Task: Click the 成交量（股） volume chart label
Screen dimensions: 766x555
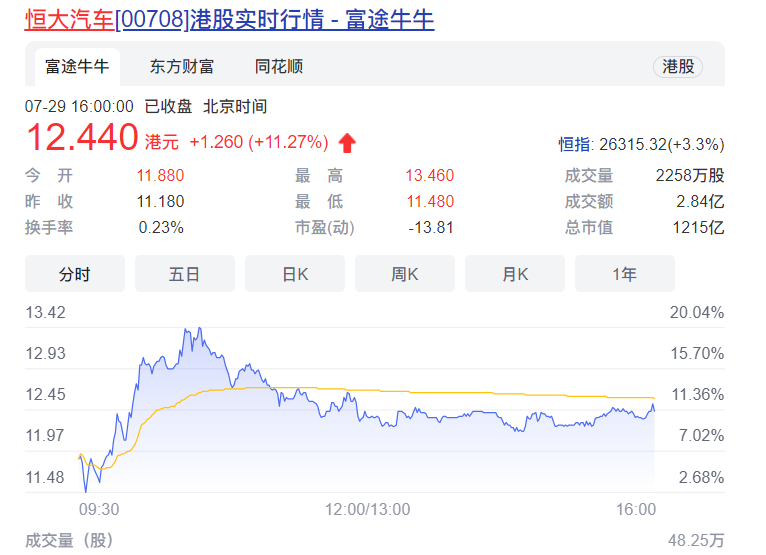Action: coord(69,540)
